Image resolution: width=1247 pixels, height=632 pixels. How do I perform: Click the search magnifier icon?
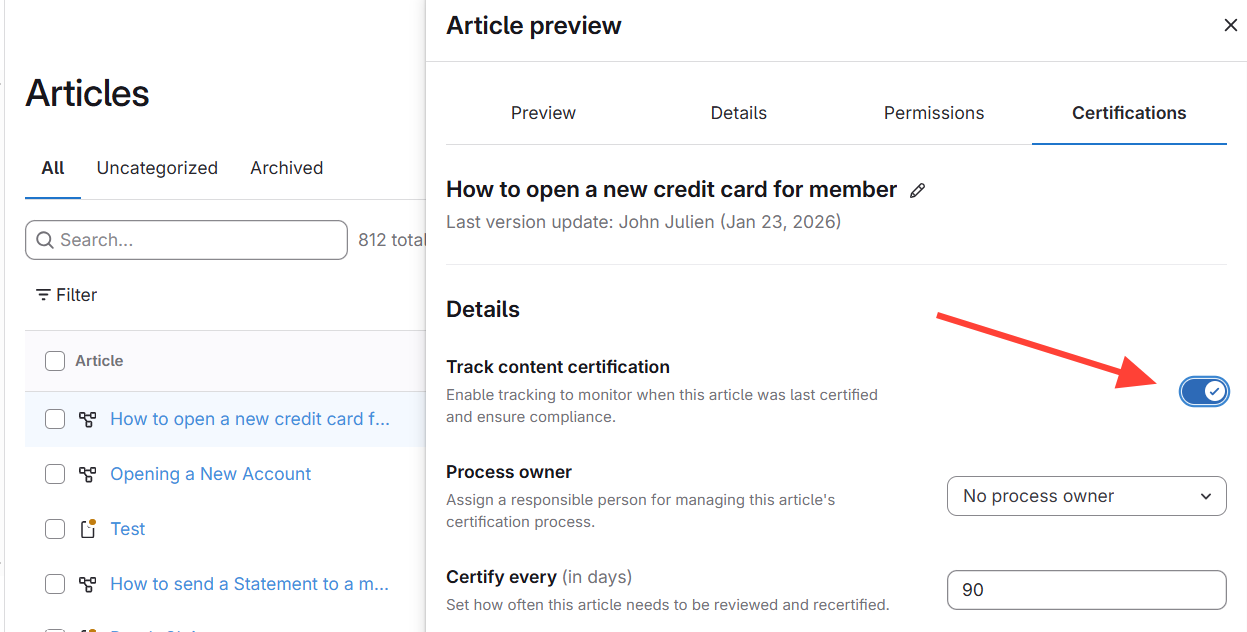pyautogui.click(x=45, y=240)
